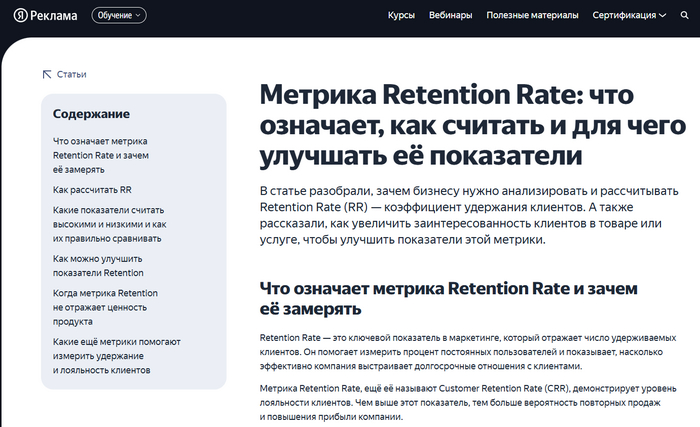700x427 pixels.
Task: Open 'Какие показатели считать высокими' contents link
Action: click(x=109, y=224)
